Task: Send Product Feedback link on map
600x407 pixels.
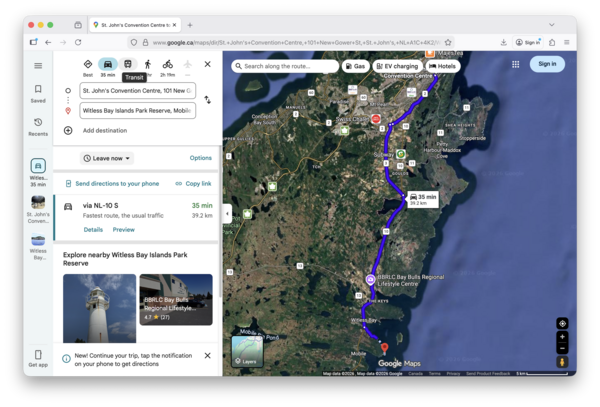Action: 488,373
